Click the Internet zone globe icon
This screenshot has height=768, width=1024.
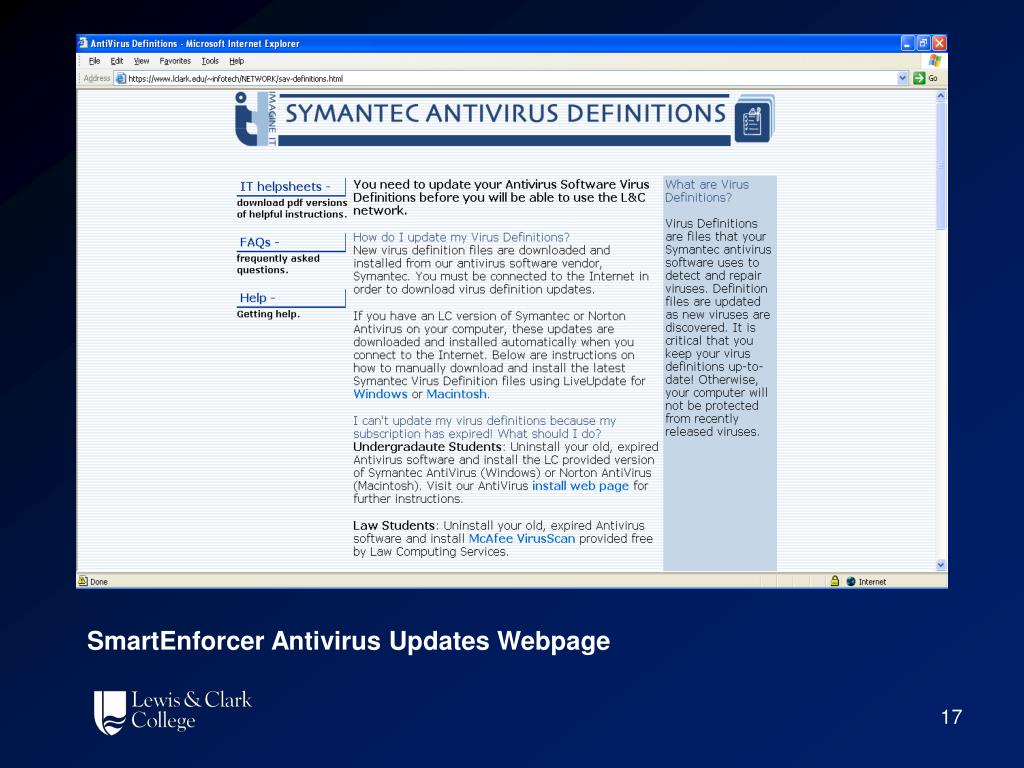point(851,581)
